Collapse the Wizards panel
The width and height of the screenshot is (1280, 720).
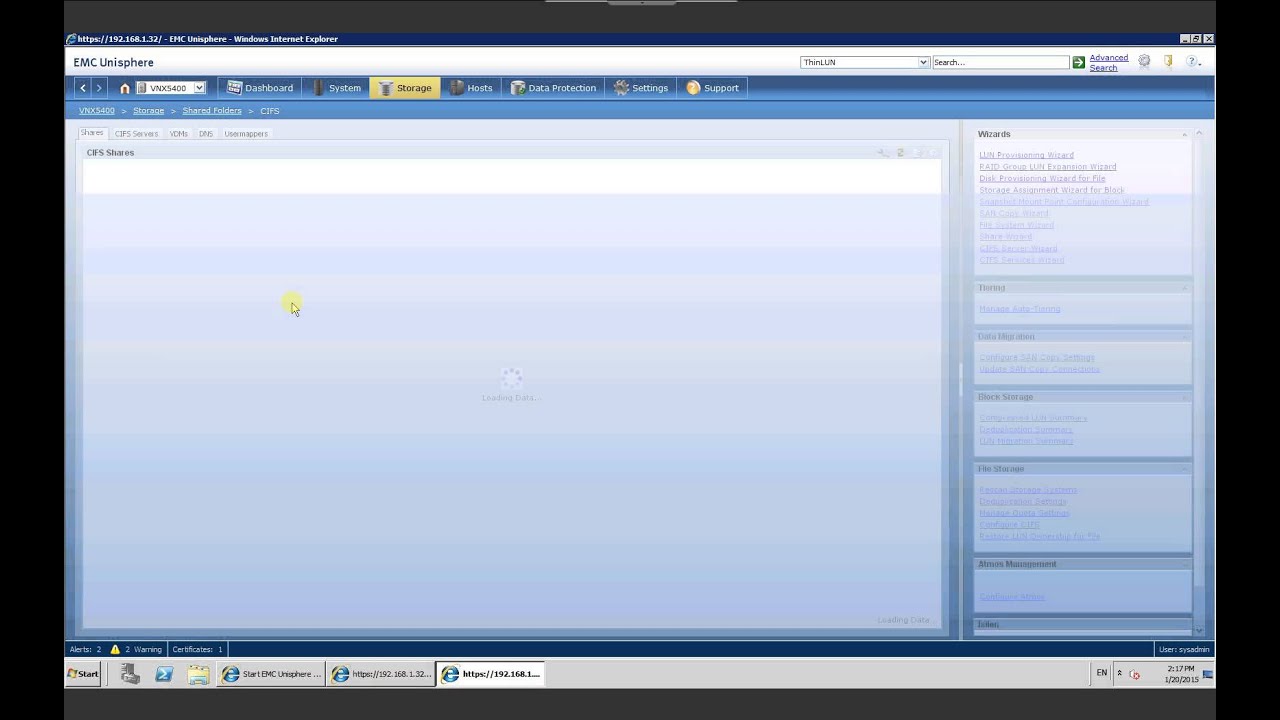(x=1185, y=134)
